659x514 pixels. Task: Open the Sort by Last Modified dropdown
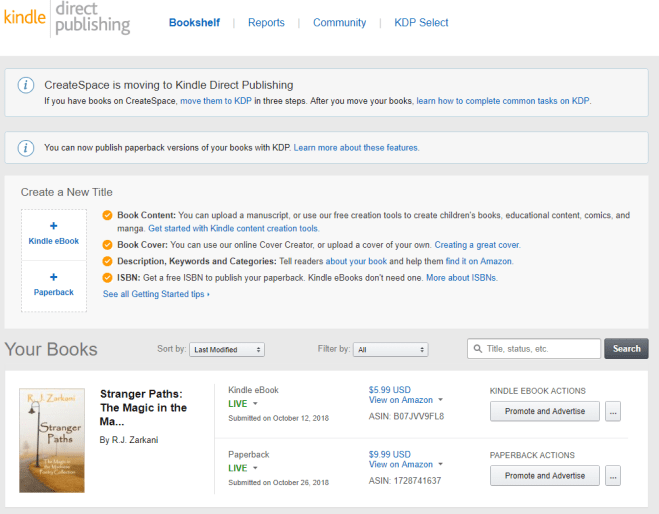tap(227, 350)
